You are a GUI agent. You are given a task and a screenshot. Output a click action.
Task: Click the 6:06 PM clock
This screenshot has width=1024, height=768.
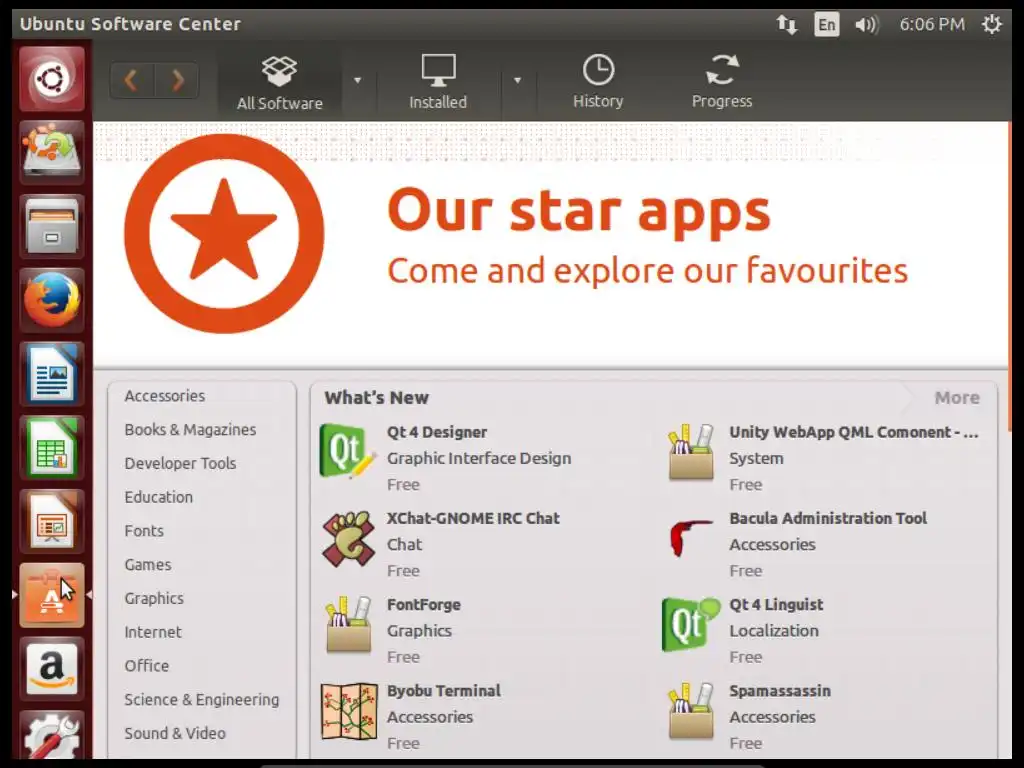coord(932,24)
